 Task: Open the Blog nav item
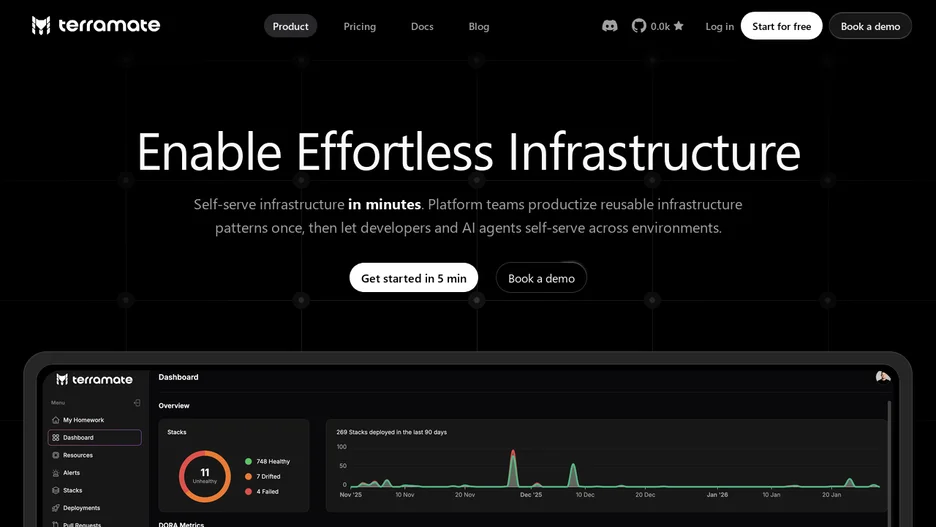pos(479,26)
